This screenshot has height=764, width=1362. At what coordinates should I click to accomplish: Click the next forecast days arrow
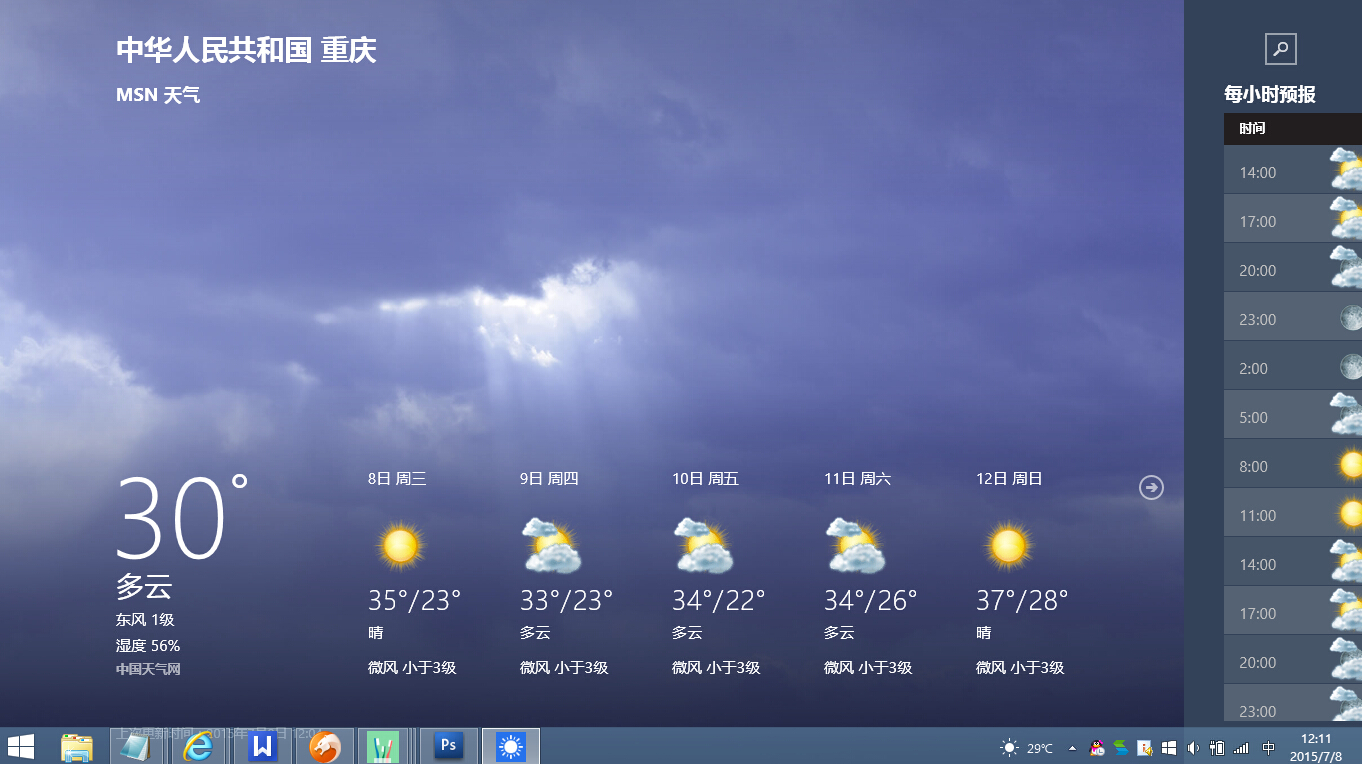click(1151, 487)
